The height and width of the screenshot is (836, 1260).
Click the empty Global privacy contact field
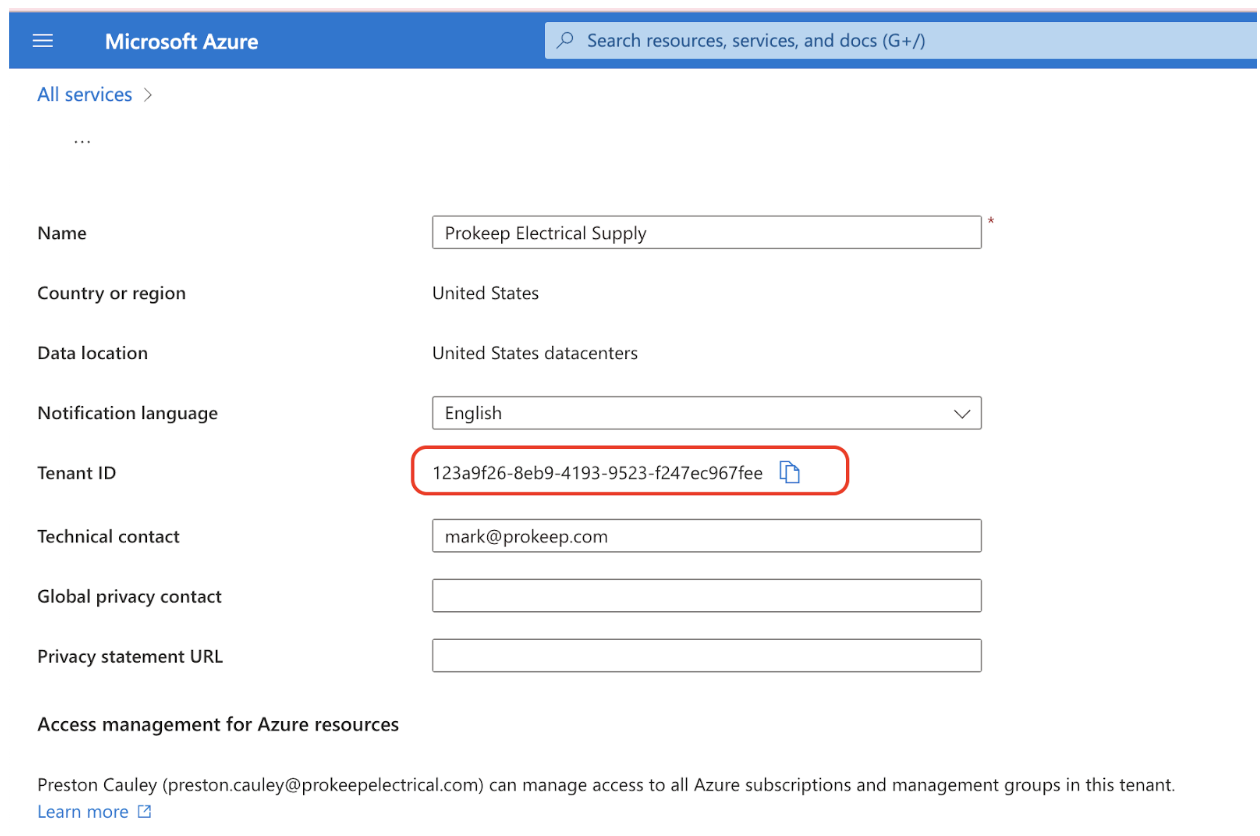pyautogui.click(x=706, y=595)
